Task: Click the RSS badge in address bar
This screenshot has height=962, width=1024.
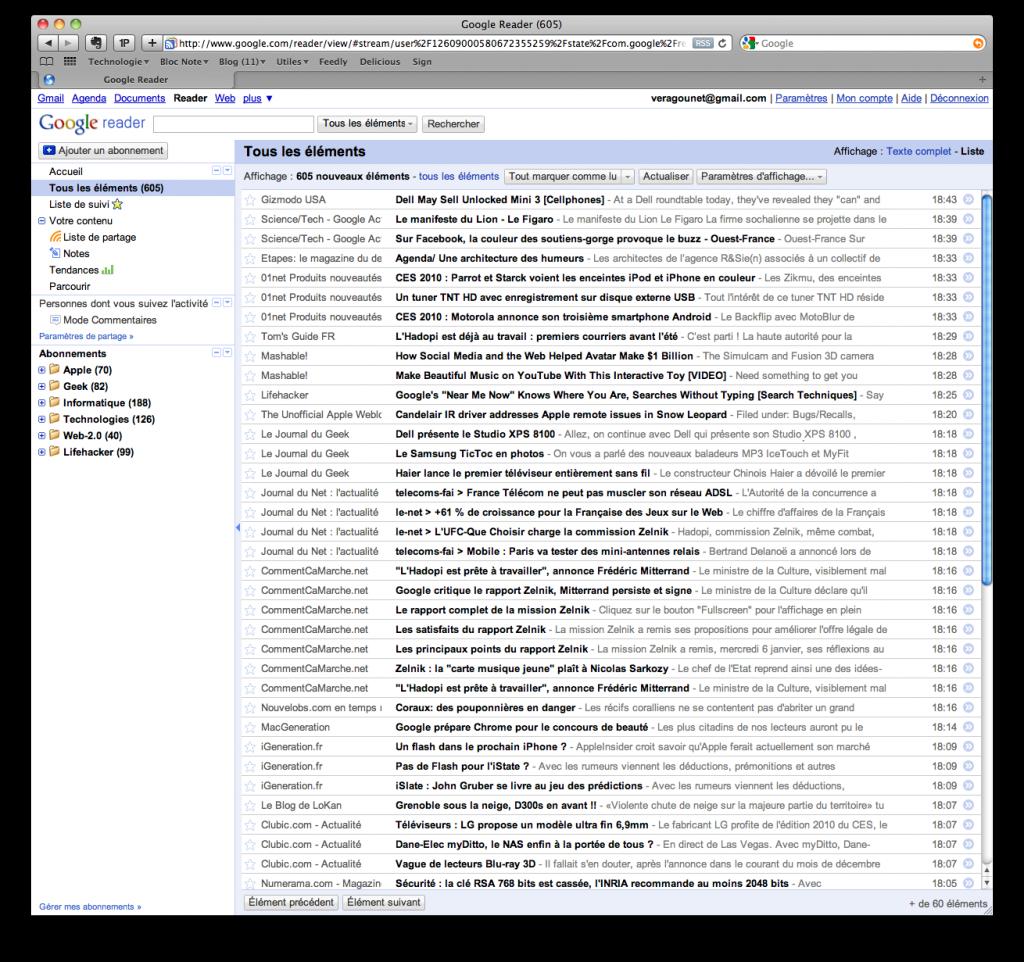Action: [703, 43]
